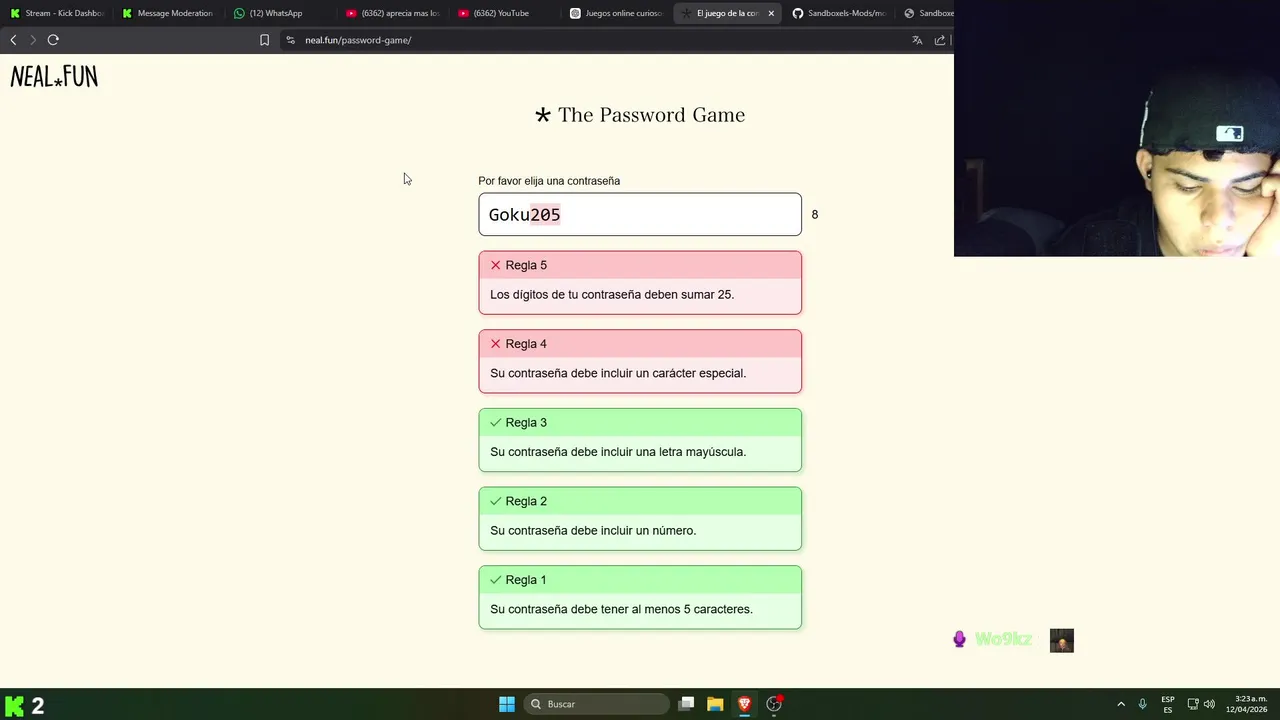Click the purple microphone overlay icon
This screenshot has width=1280, height=720.
[960, 640]
